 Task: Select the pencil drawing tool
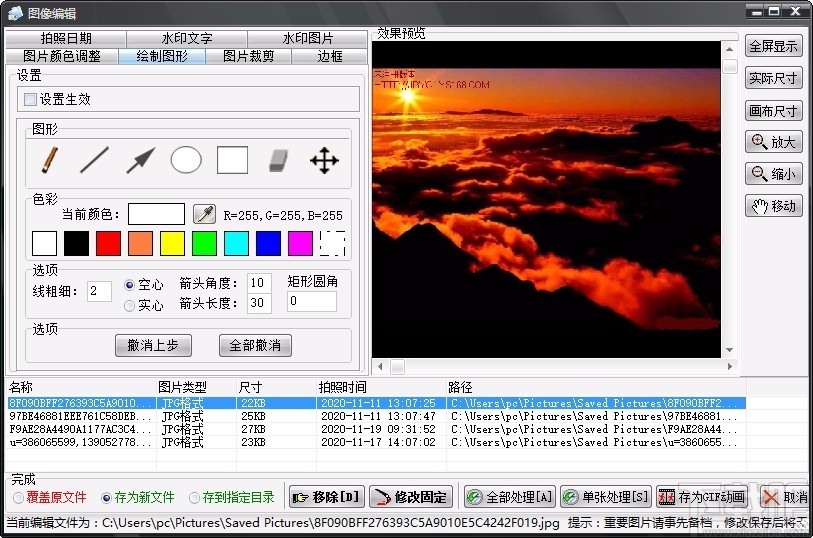49,160
